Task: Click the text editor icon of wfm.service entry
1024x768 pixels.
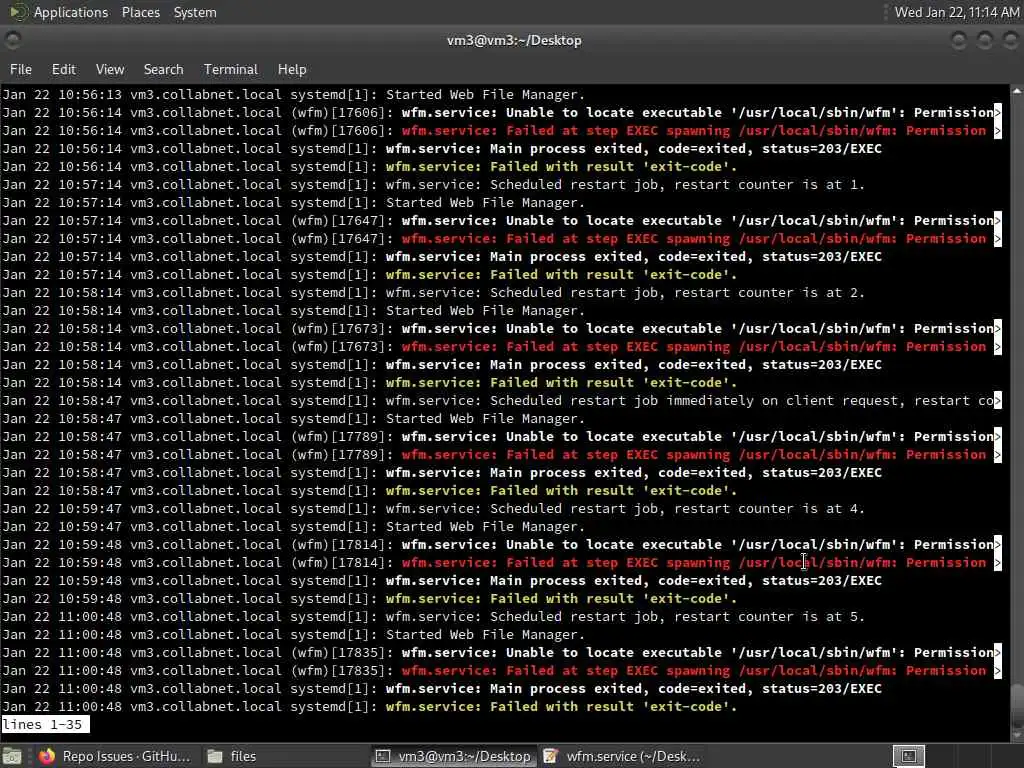Action: pyautogui.click(x=551, y=756)
